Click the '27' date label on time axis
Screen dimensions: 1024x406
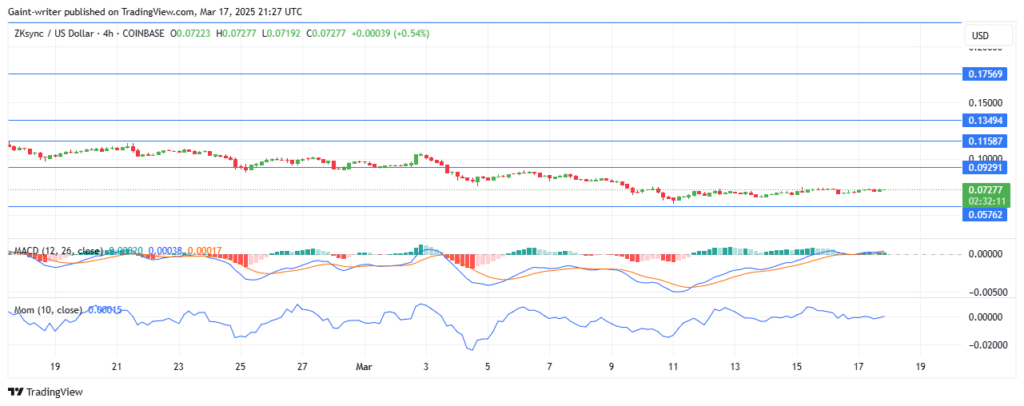pos(302,366)
